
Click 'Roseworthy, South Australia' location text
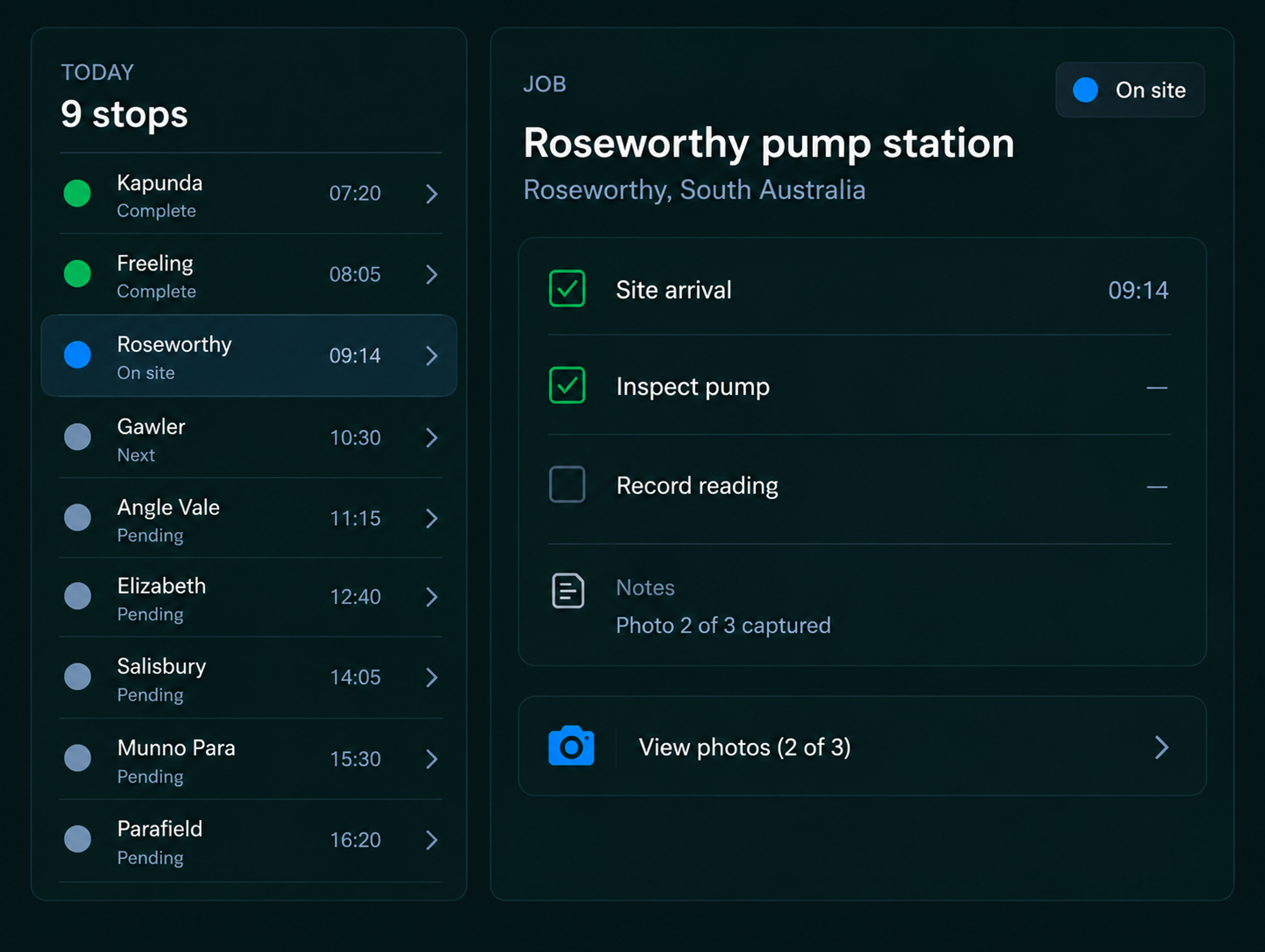coord(694,190)
